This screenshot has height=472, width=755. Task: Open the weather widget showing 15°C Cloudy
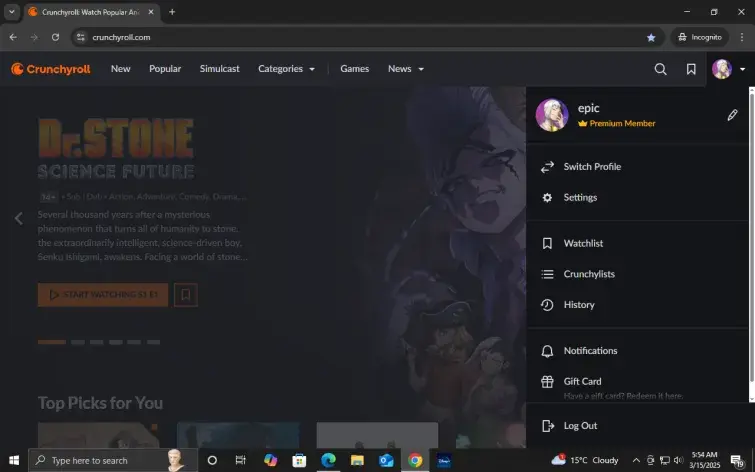[585, 460]
